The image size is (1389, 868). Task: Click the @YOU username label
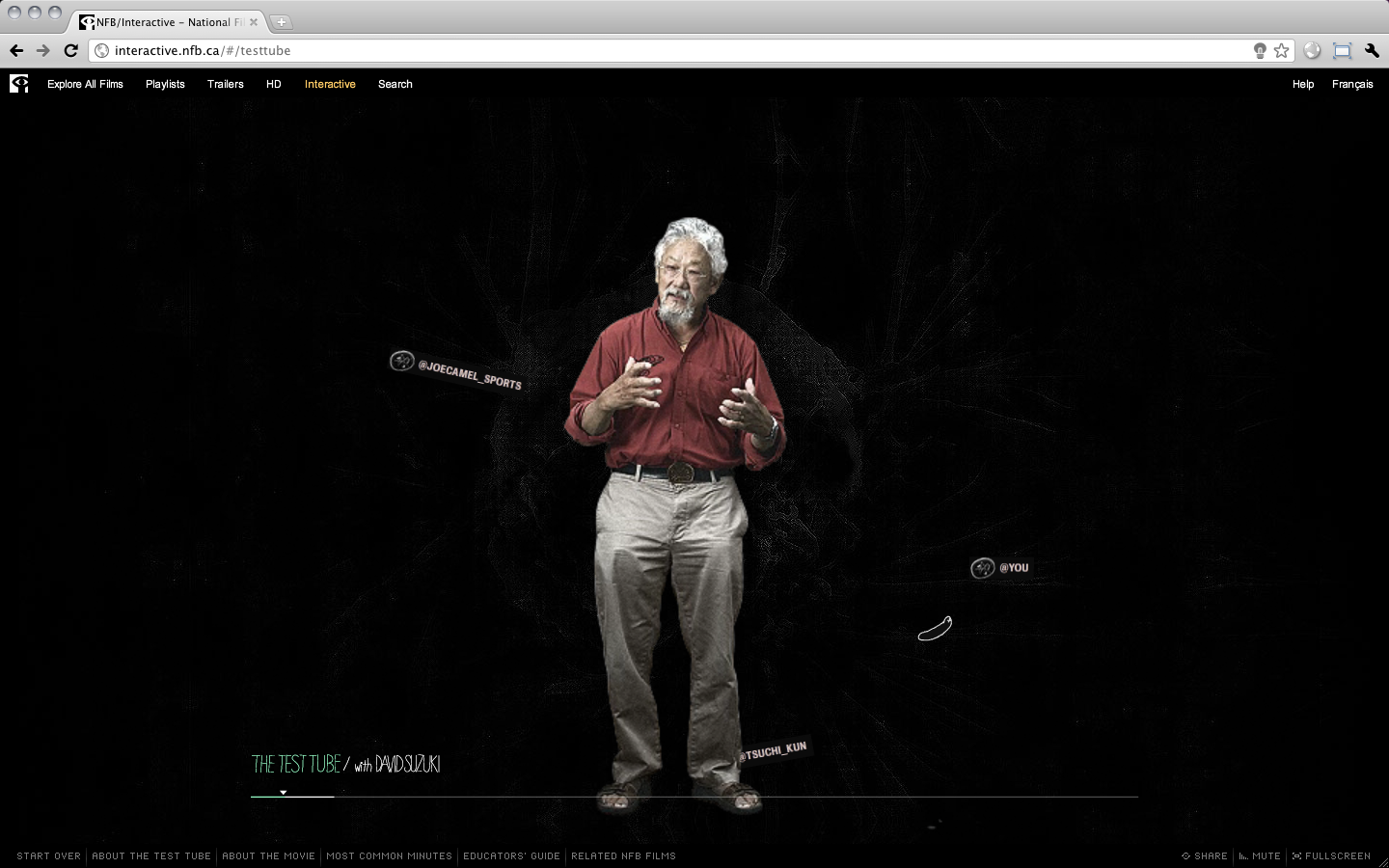click(x=1014, y=568)
